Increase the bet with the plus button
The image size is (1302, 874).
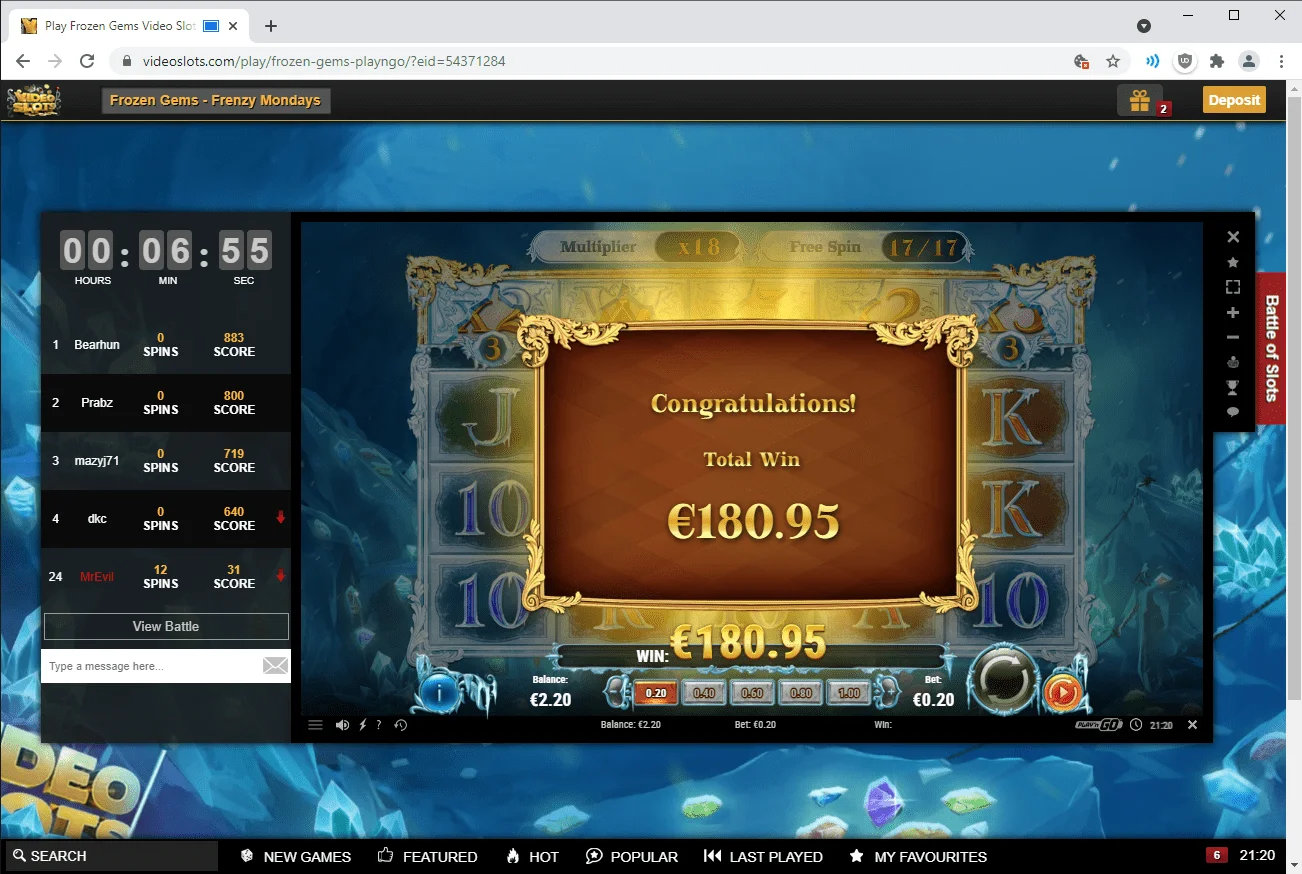pos(886,691)
